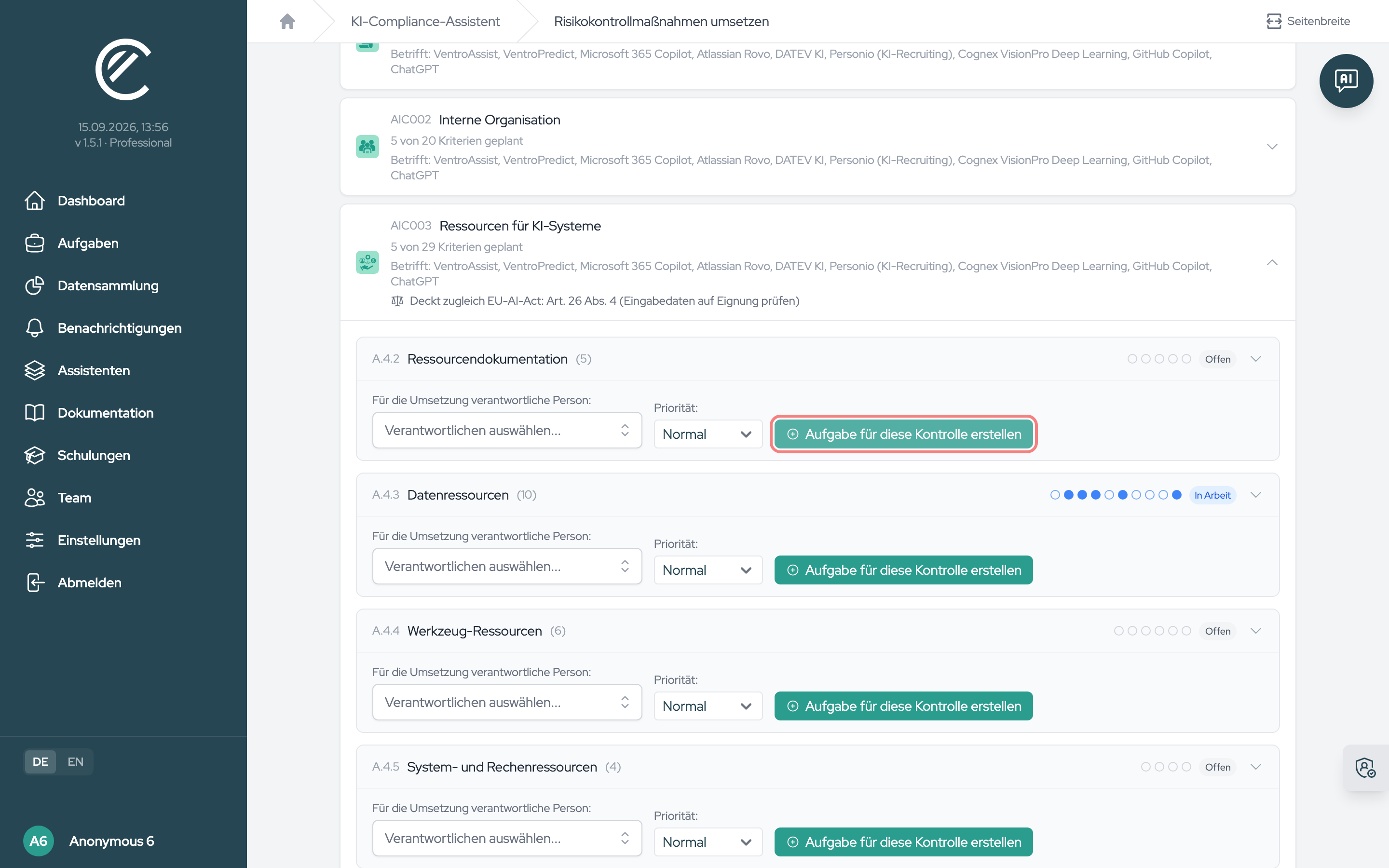The image size is (1389, 868).
Task: Collapse the AIC003 Ressourcen für KI-Systeme card
Action: [1272, 262]
